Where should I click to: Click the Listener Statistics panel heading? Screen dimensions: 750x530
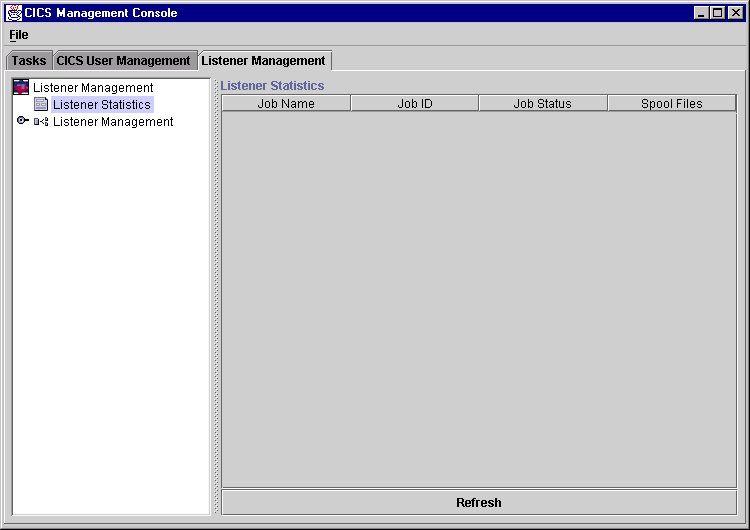click(x=272, y=86)
